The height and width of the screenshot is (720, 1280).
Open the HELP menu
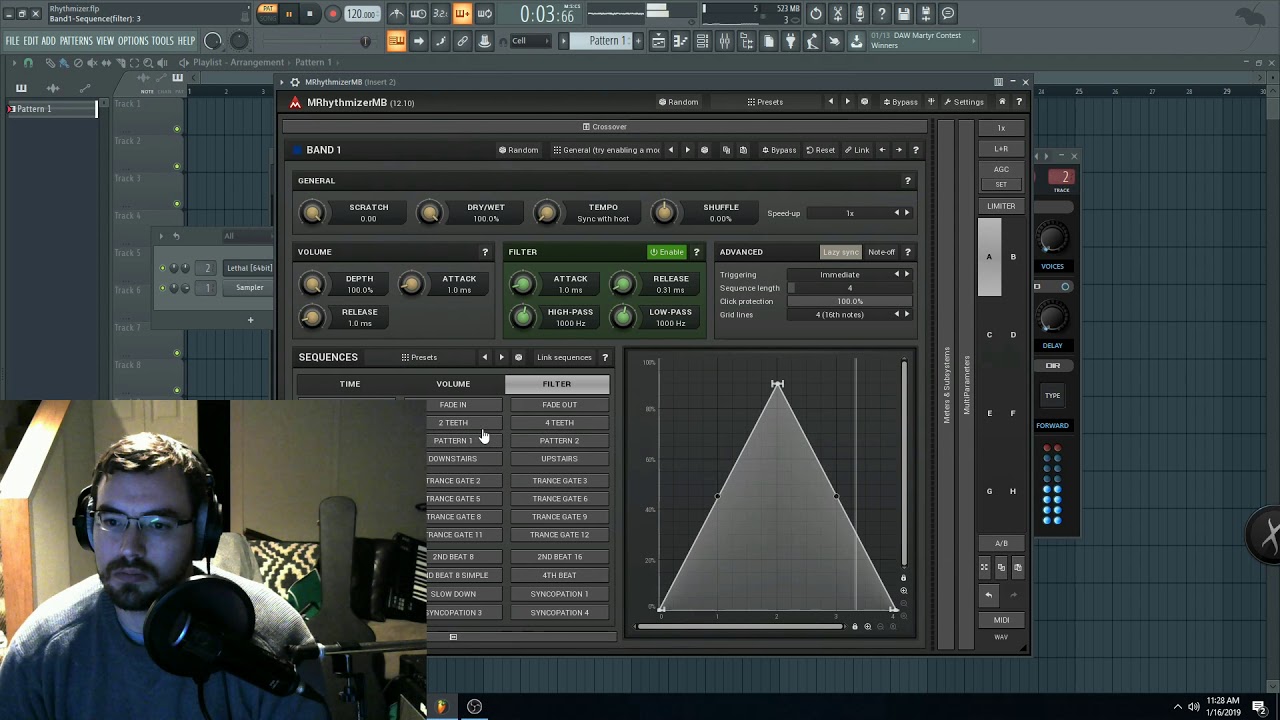pos(187,41)
